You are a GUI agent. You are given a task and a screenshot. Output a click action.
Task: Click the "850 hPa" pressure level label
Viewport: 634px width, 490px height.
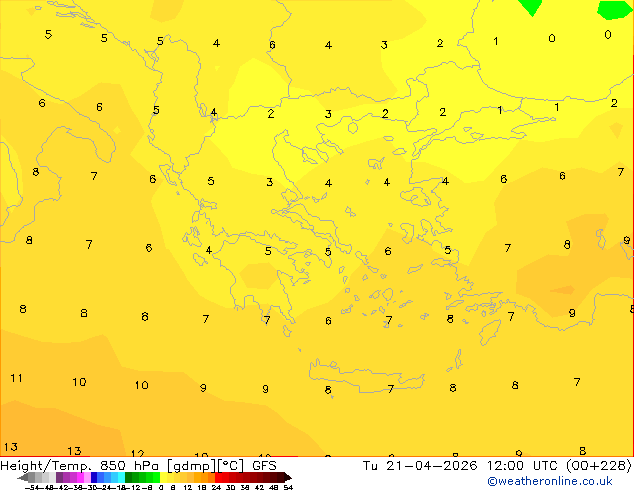pos(131,466)
